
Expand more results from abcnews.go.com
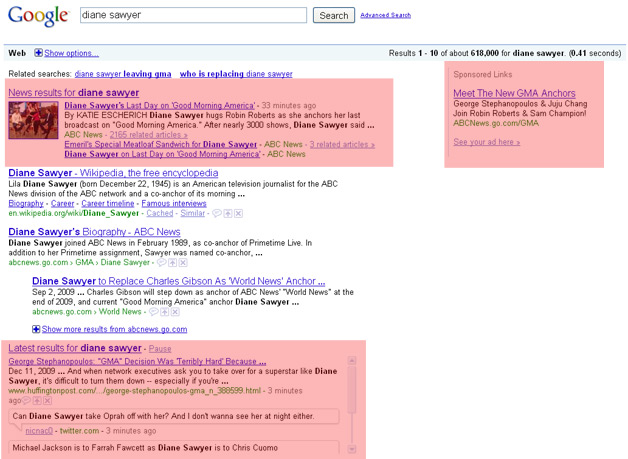(x=114, y=328)
